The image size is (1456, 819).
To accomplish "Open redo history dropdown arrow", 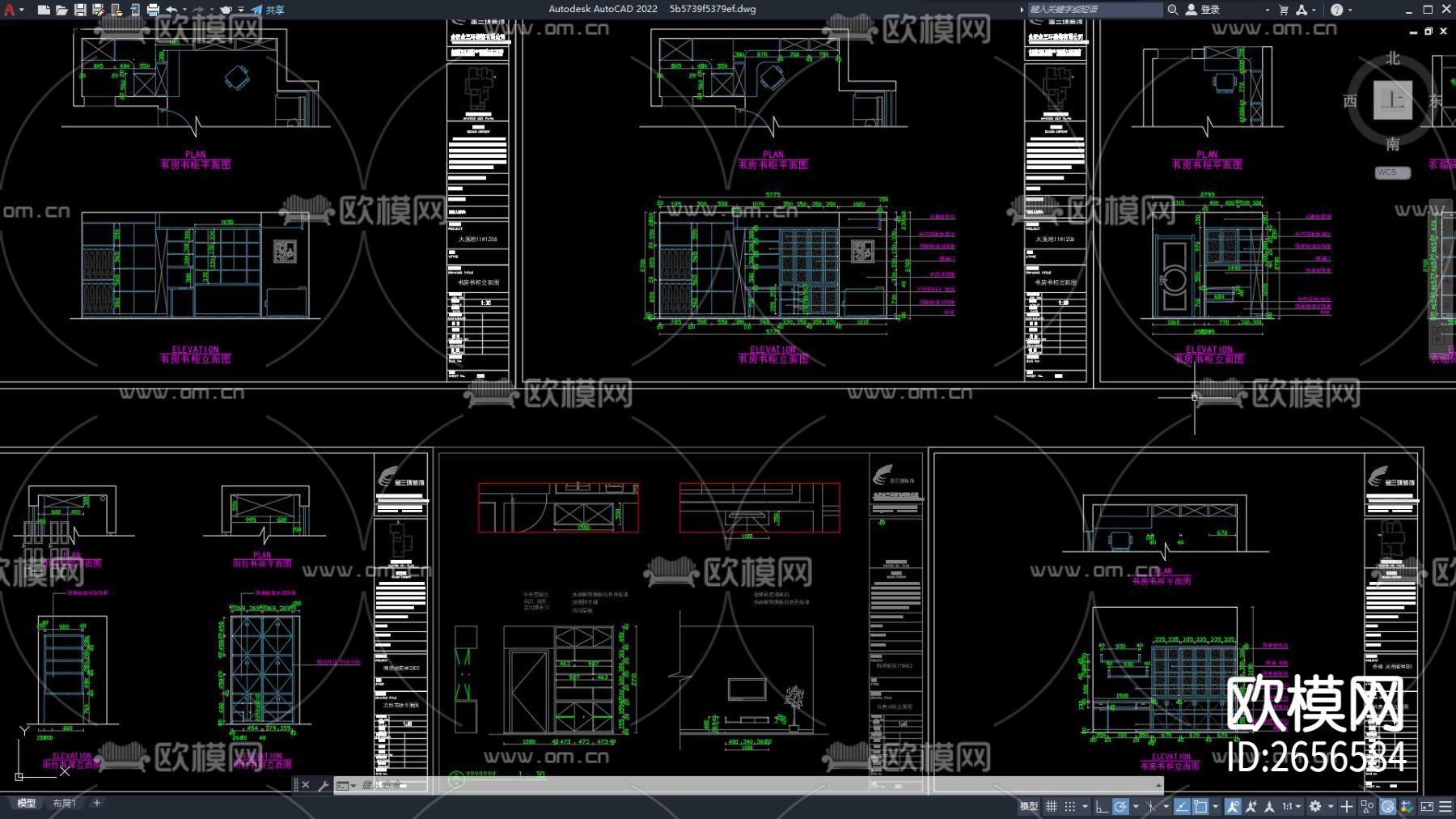I will [212, 10].
